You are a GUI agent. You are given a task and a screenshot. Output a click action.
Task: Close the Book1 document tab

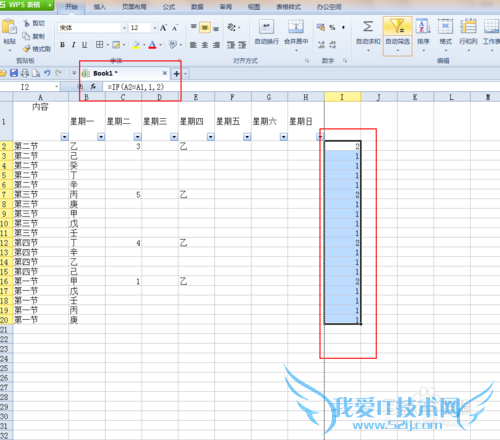pyautogui.click(x=165, y=73)
